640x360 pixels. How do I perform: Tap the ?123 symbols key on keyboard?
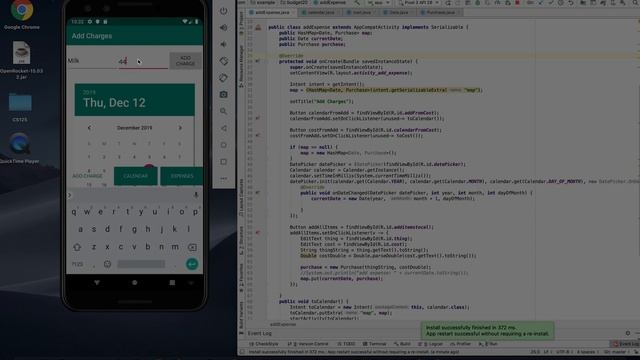pyautogui.click(x=78, y=264)
